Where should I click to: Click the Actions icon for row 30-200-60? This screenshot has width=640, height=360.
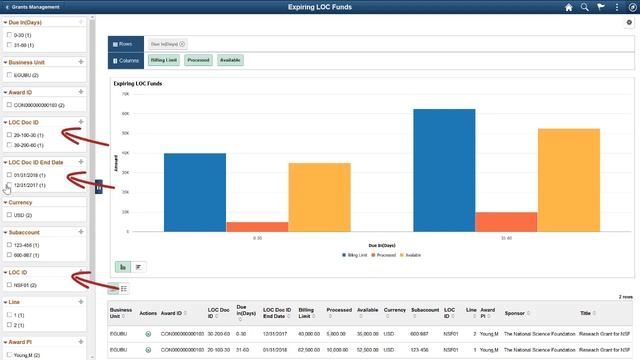(148, 334)
